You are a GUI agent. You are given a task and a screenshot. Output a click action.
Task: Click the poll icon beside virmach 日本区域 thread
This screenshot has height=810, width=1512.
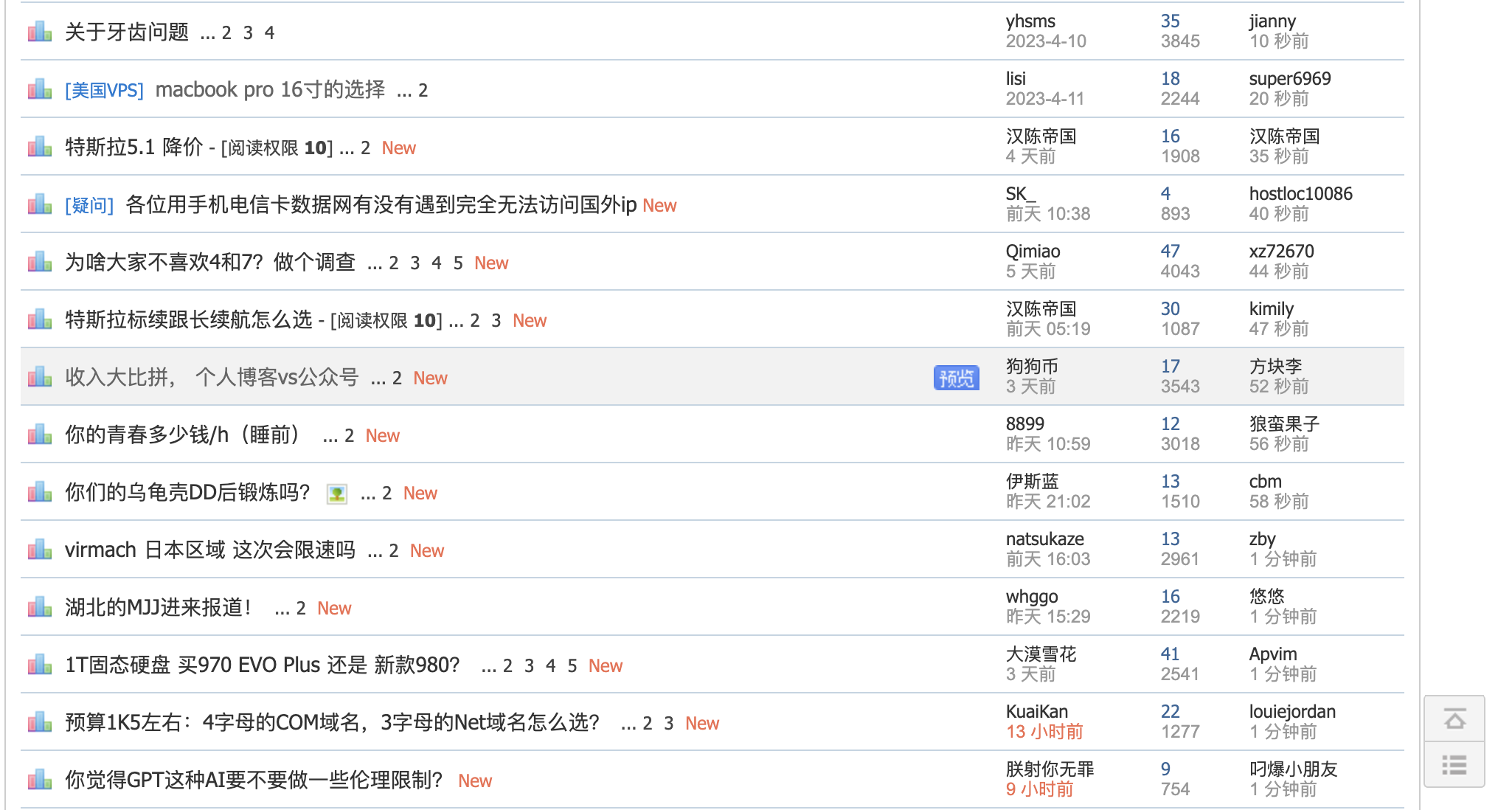pos(40,550)
